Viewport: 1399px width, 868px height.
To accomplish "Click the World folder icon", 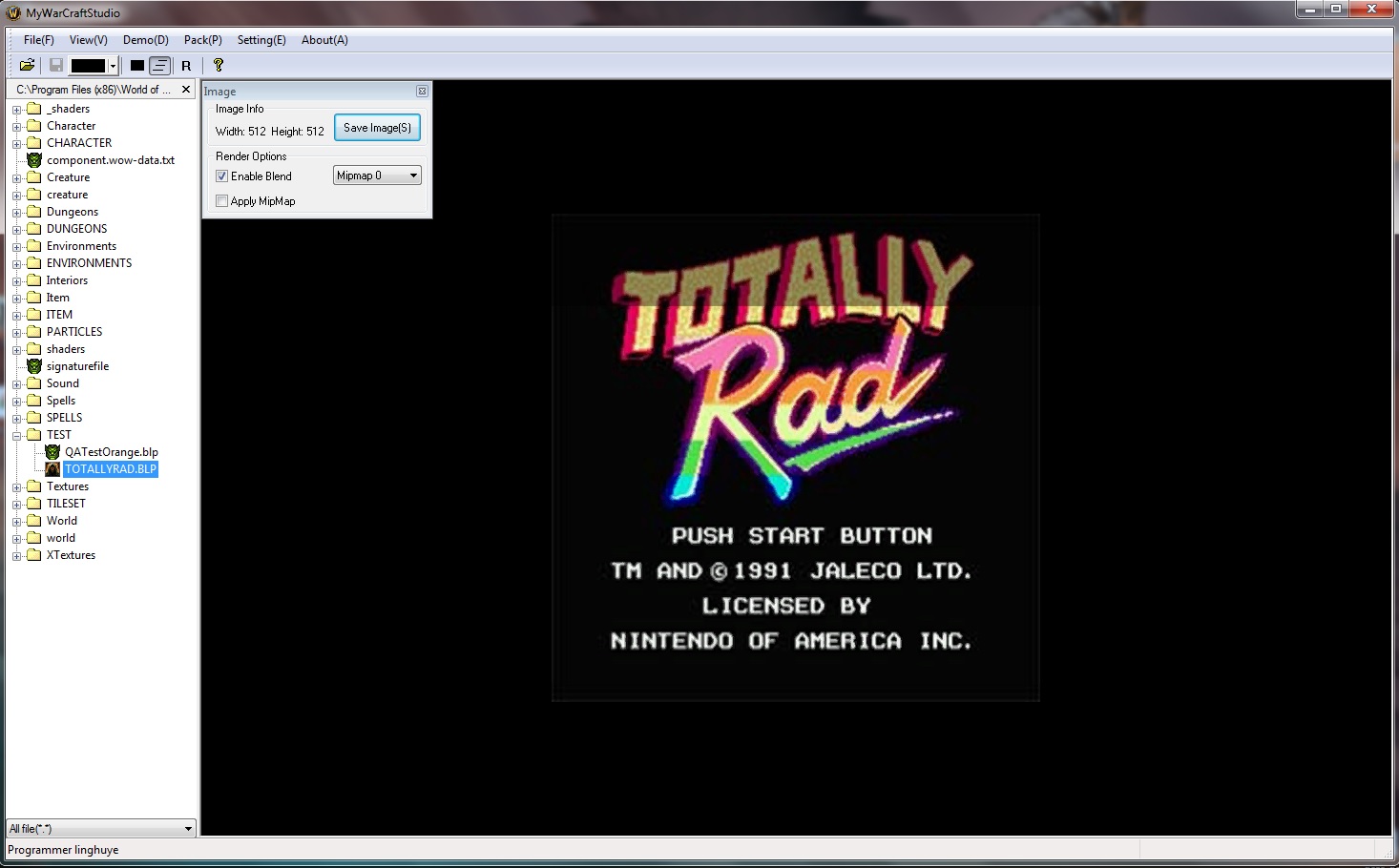I will pyautogui.click(x=34, y=521).
